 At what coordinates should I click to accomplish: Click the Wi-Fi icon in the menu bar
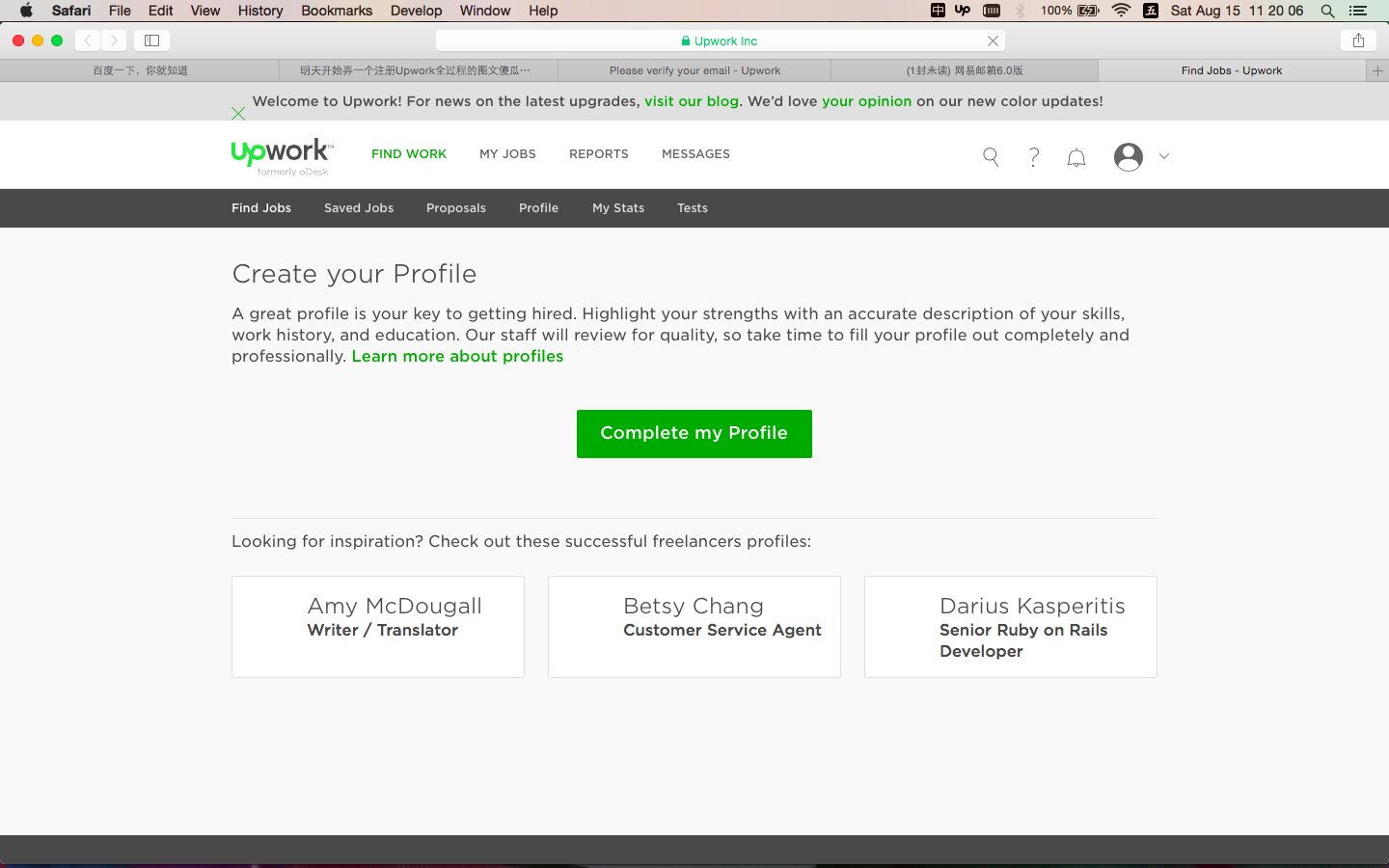[x=1120, y=11]
